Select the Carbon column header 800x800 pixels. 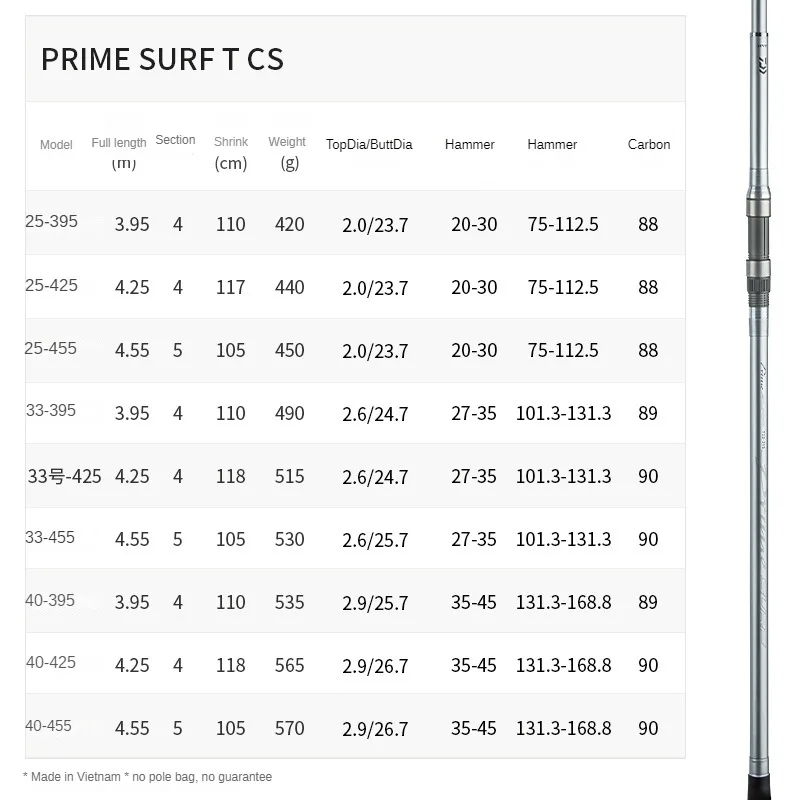tap(649, 145)
